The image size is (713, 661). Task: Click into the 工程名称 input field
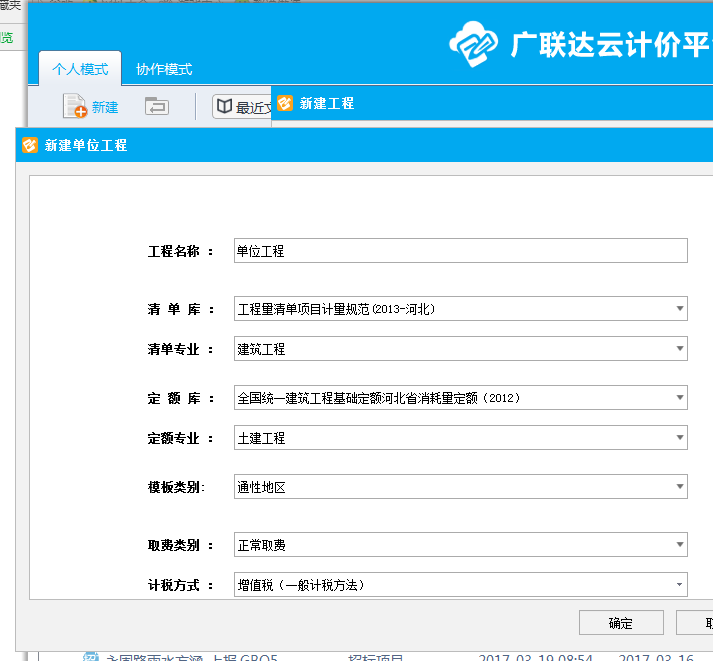[460, 250]
